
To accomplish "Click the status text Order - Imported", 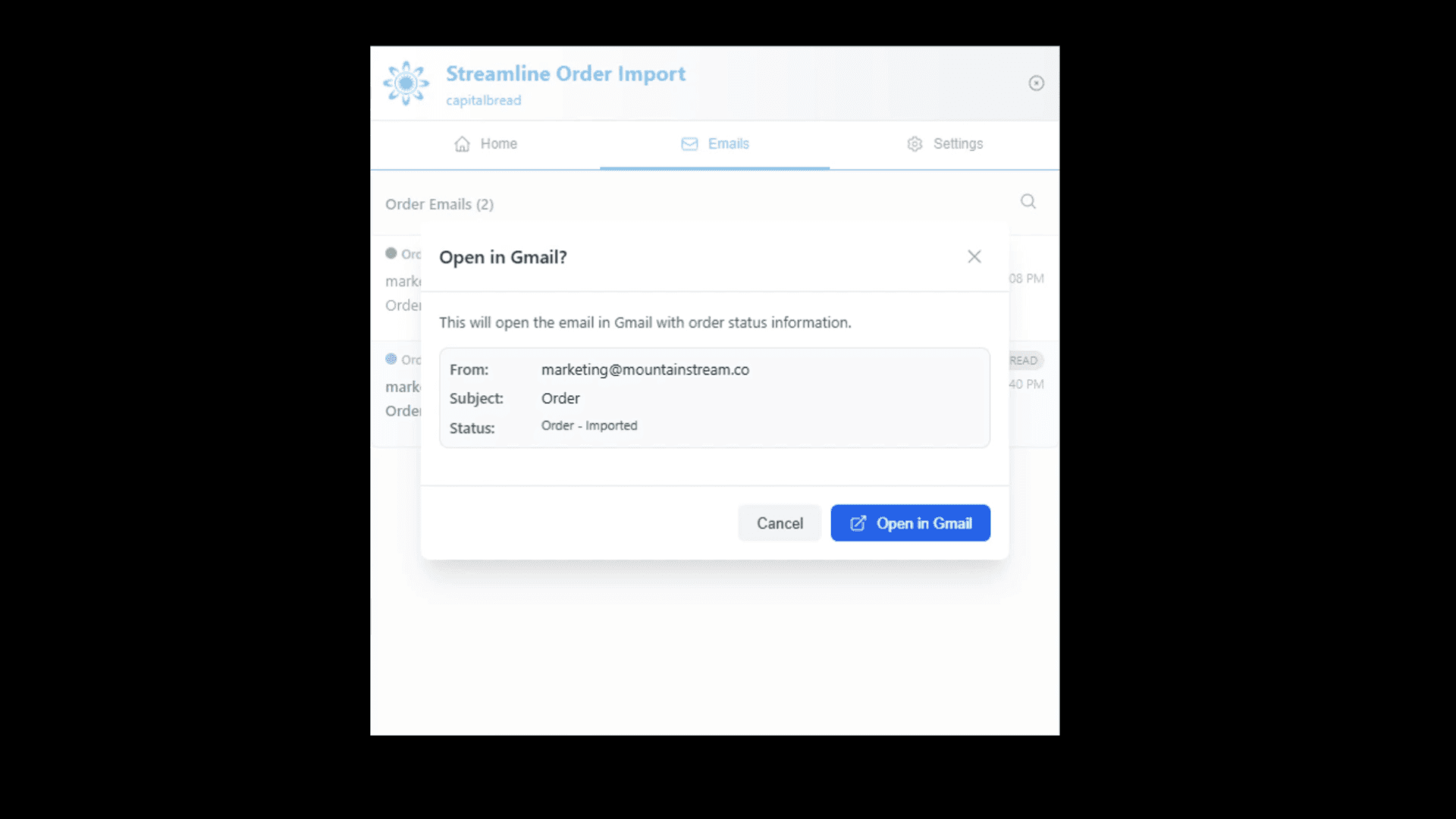I will [x=589, y=426].
